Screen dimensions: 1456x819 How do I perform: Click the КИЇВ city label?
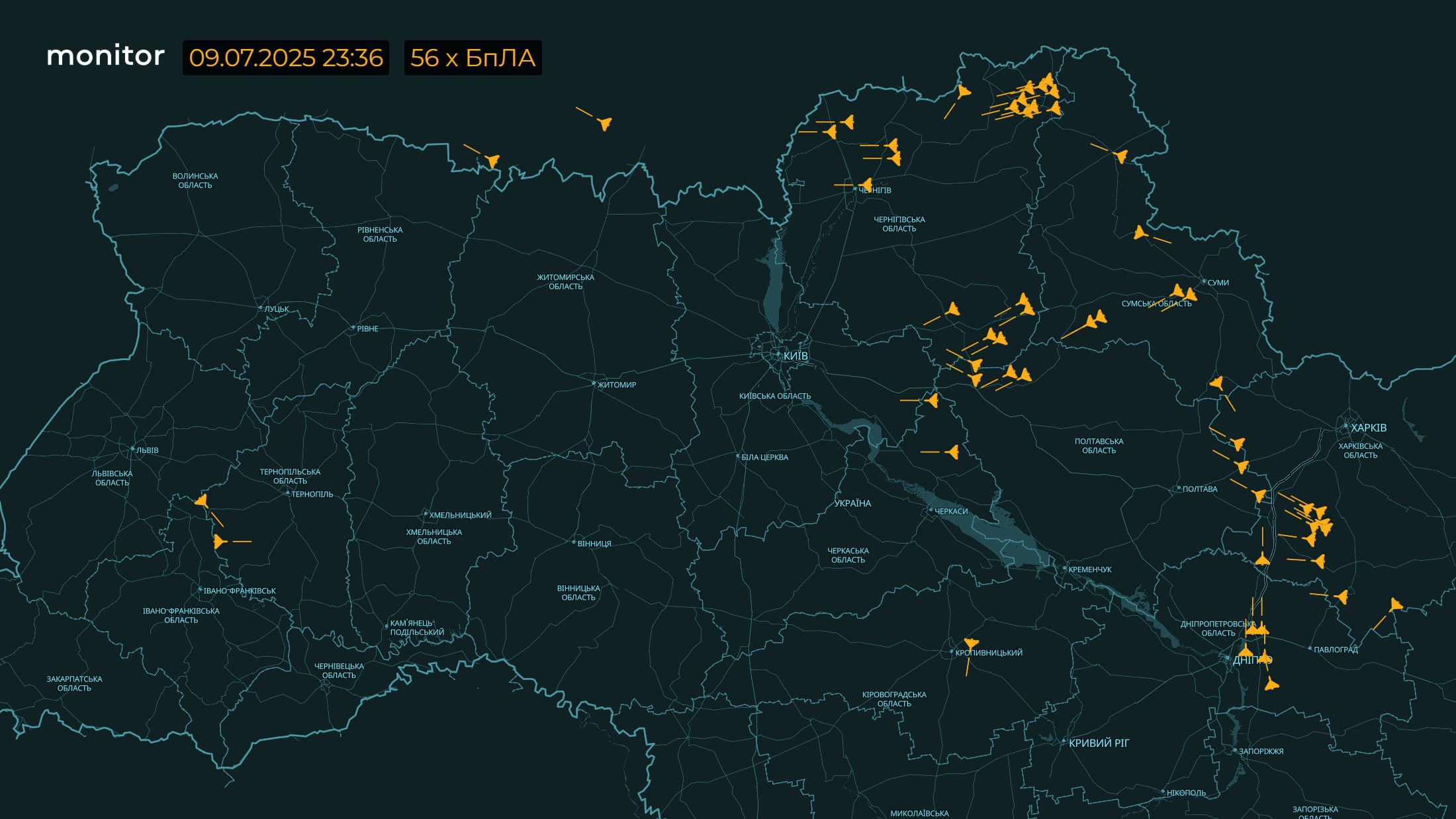pos(796,356)
